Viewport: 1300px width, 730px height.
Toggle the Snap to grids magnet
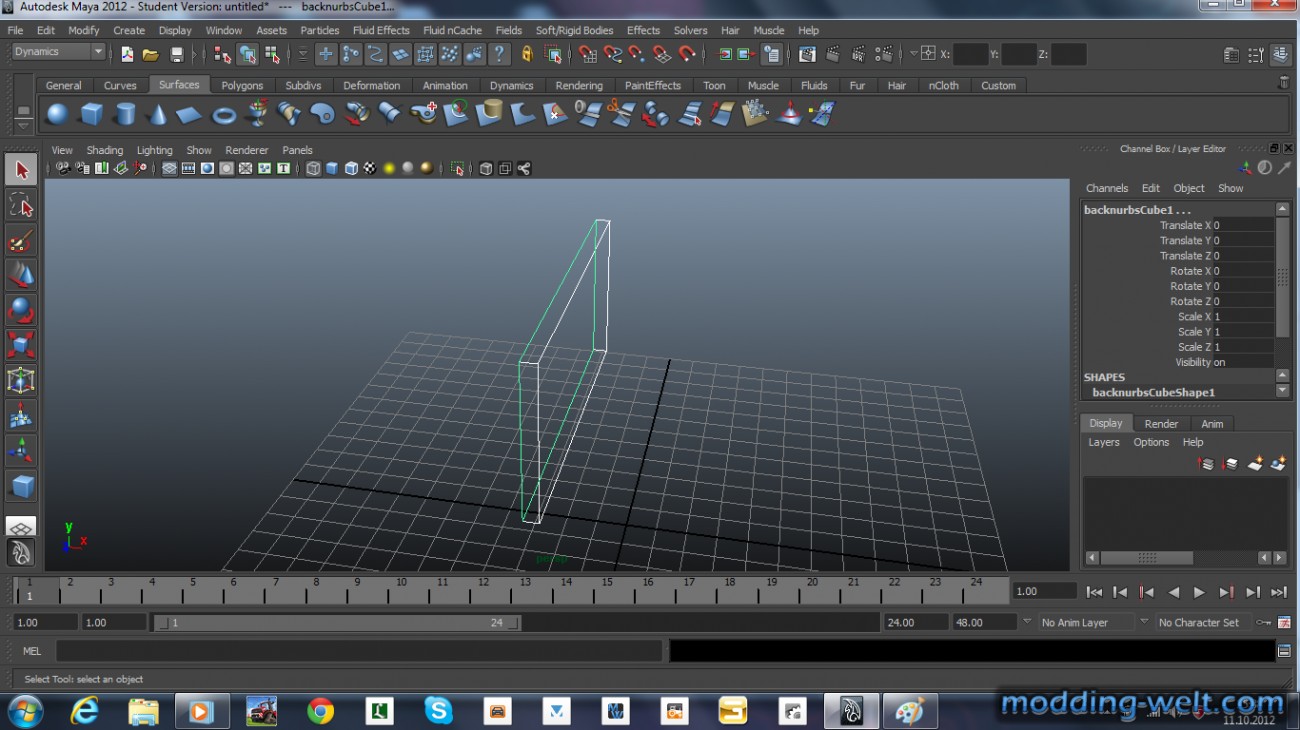pyautogui.click(x=588, y=54)
